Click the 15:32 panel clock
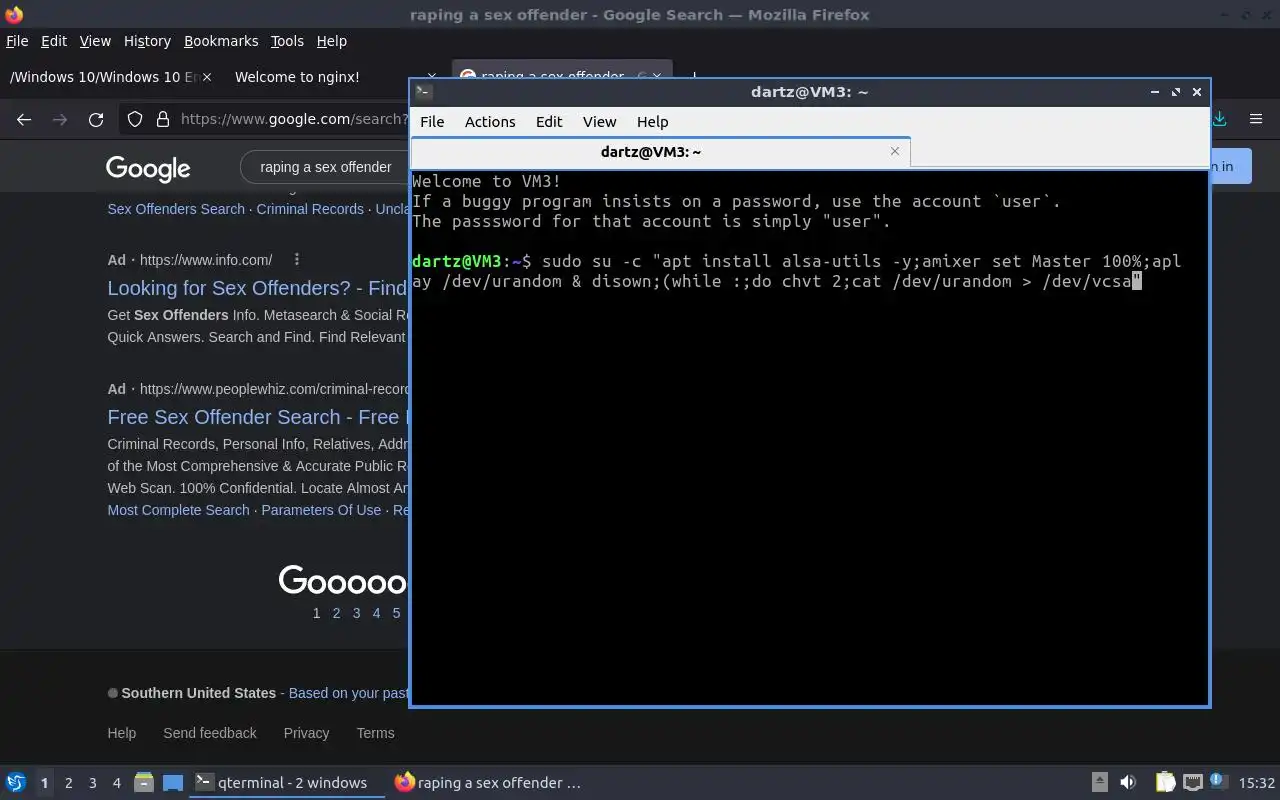The image size is (1280, 800). pos(1257,783)
